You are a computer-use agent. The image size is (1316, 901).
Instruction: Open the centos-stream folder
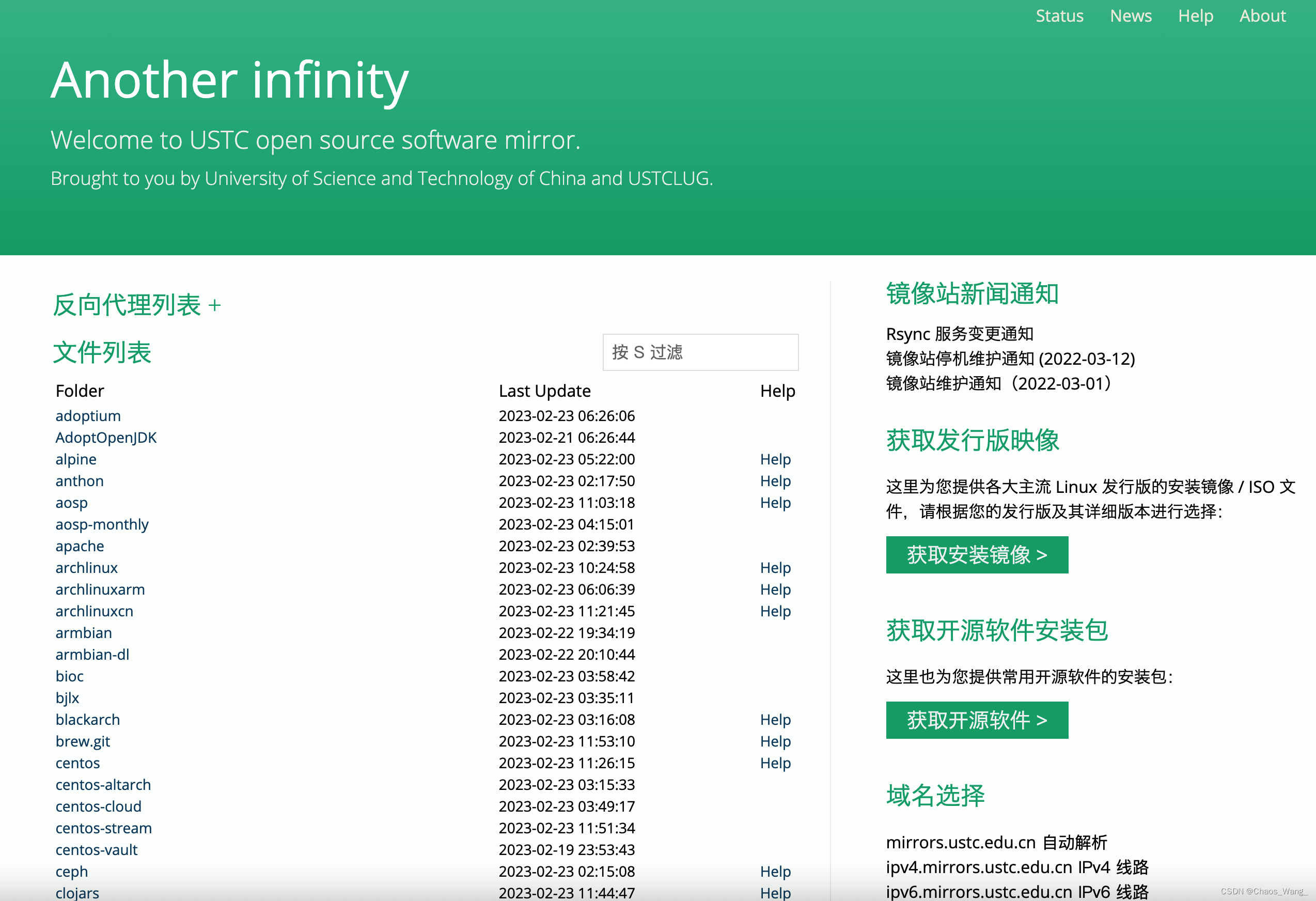coord(104,828)
